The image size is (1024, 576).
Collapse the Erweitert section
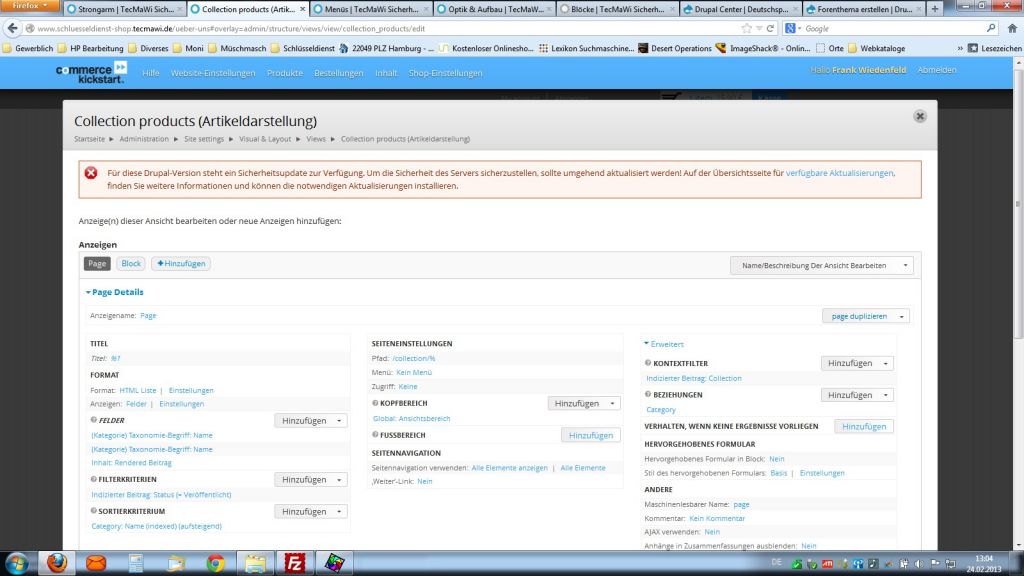click(664, 343)
